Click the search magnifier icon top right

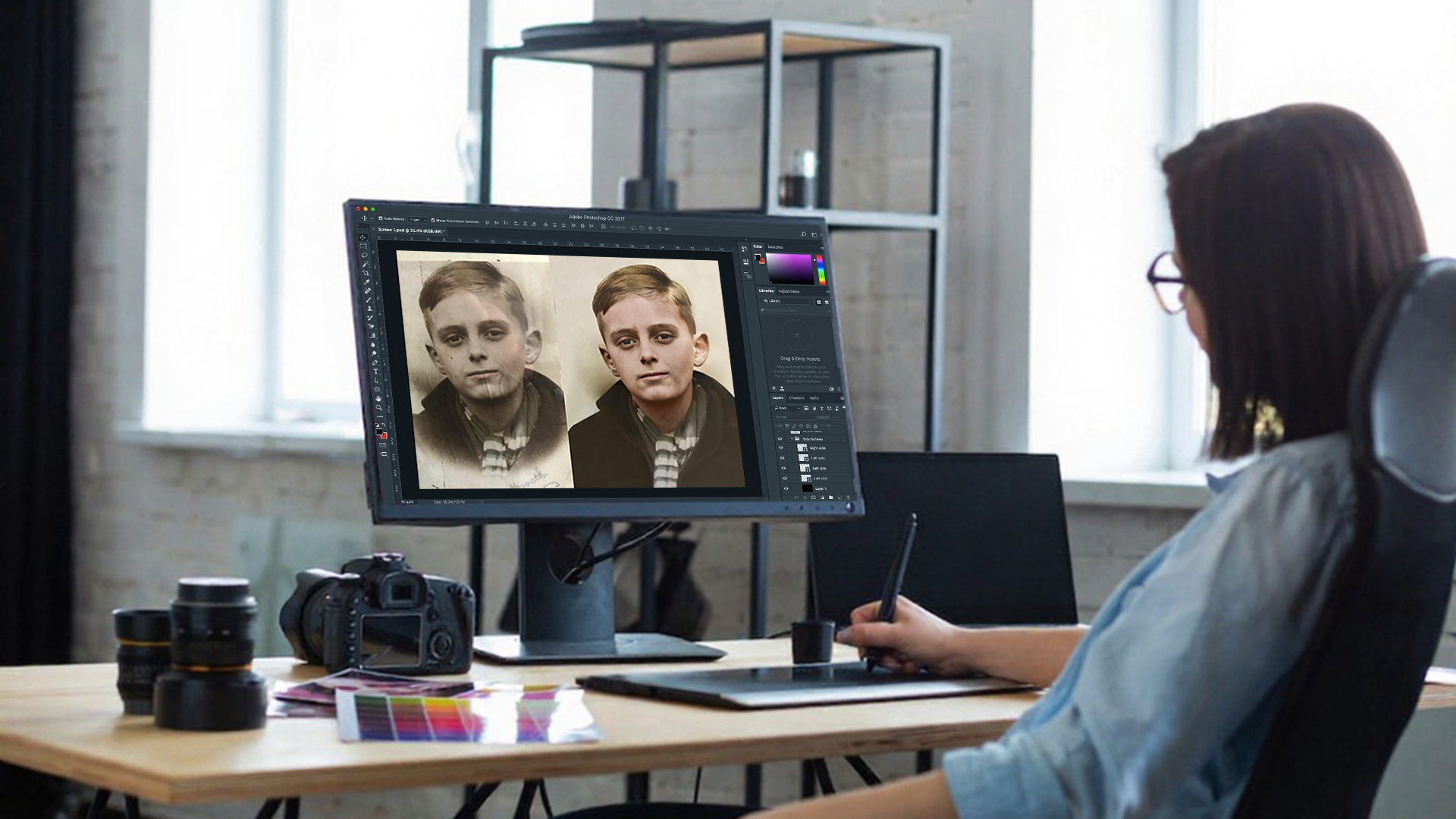click(804, 234)
